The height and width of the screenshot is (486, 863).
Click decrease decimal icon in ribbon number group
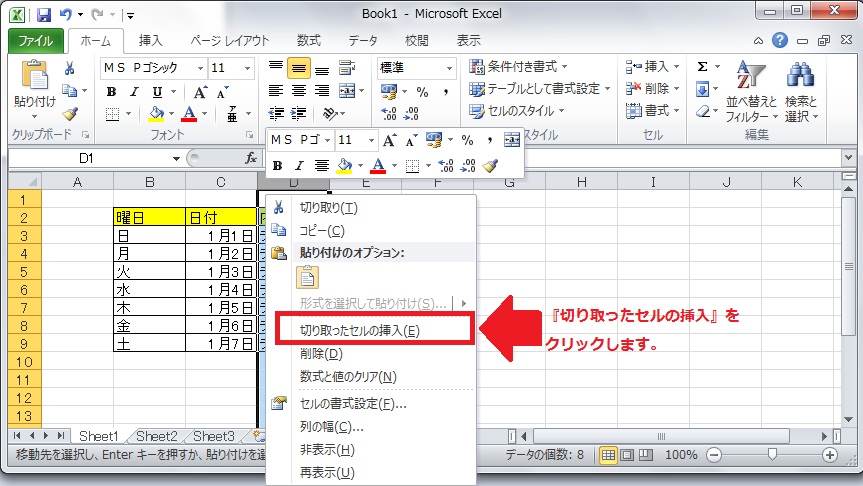click(411, 113)
